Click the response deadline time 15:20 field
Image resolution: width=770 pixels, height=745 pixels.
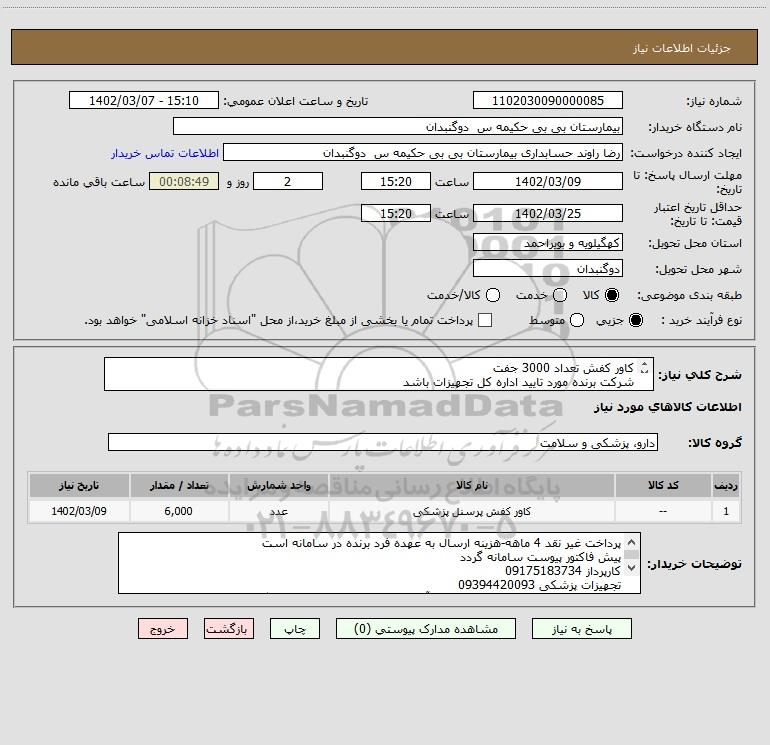pos(396,181)
